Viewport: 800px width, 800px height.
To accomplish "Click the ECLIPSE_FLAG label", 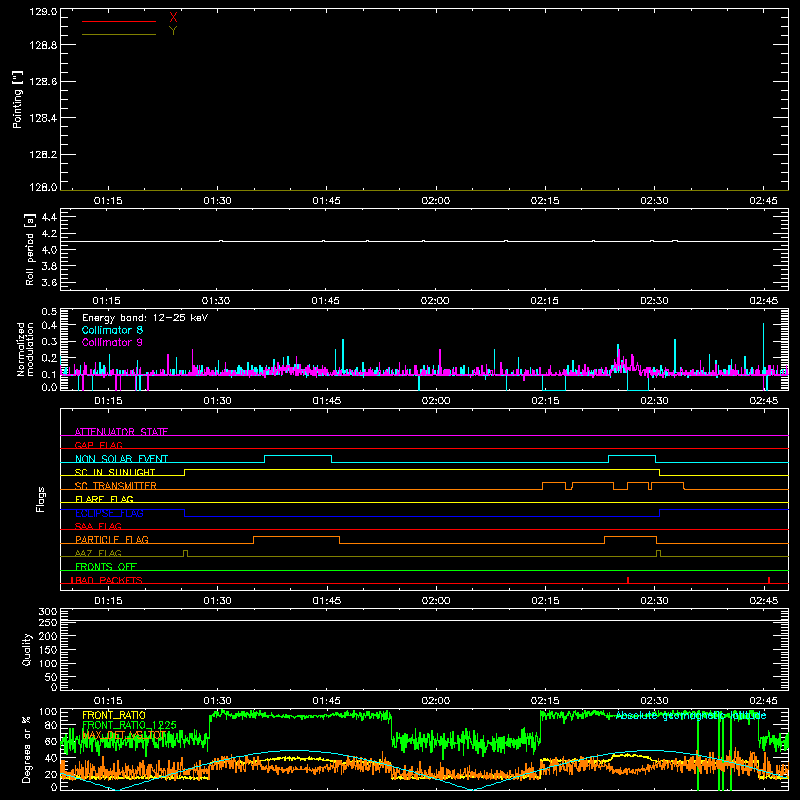I will [x=109, y=513].
